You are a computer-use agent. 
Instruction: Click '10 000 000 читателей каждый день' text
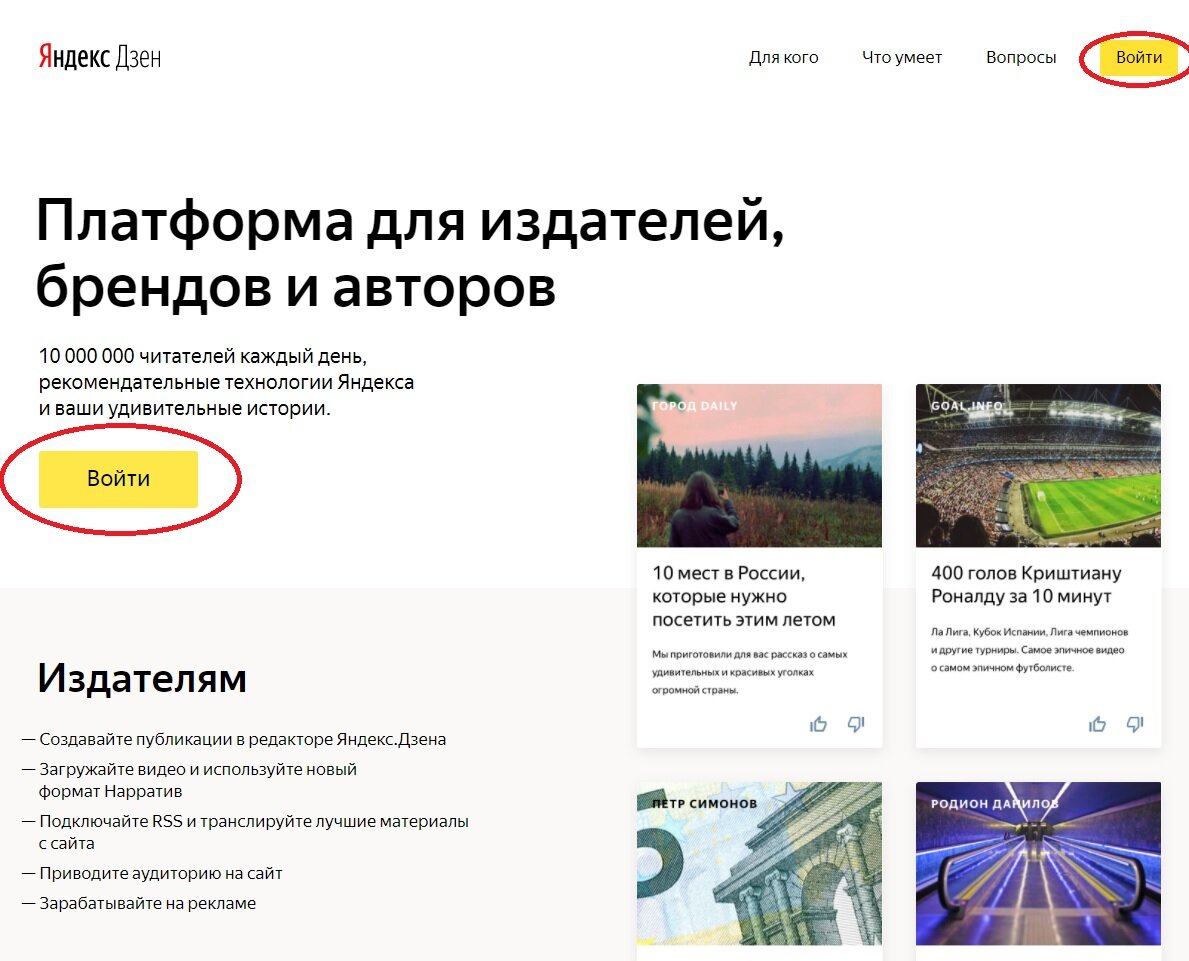[x=202, y=356]
